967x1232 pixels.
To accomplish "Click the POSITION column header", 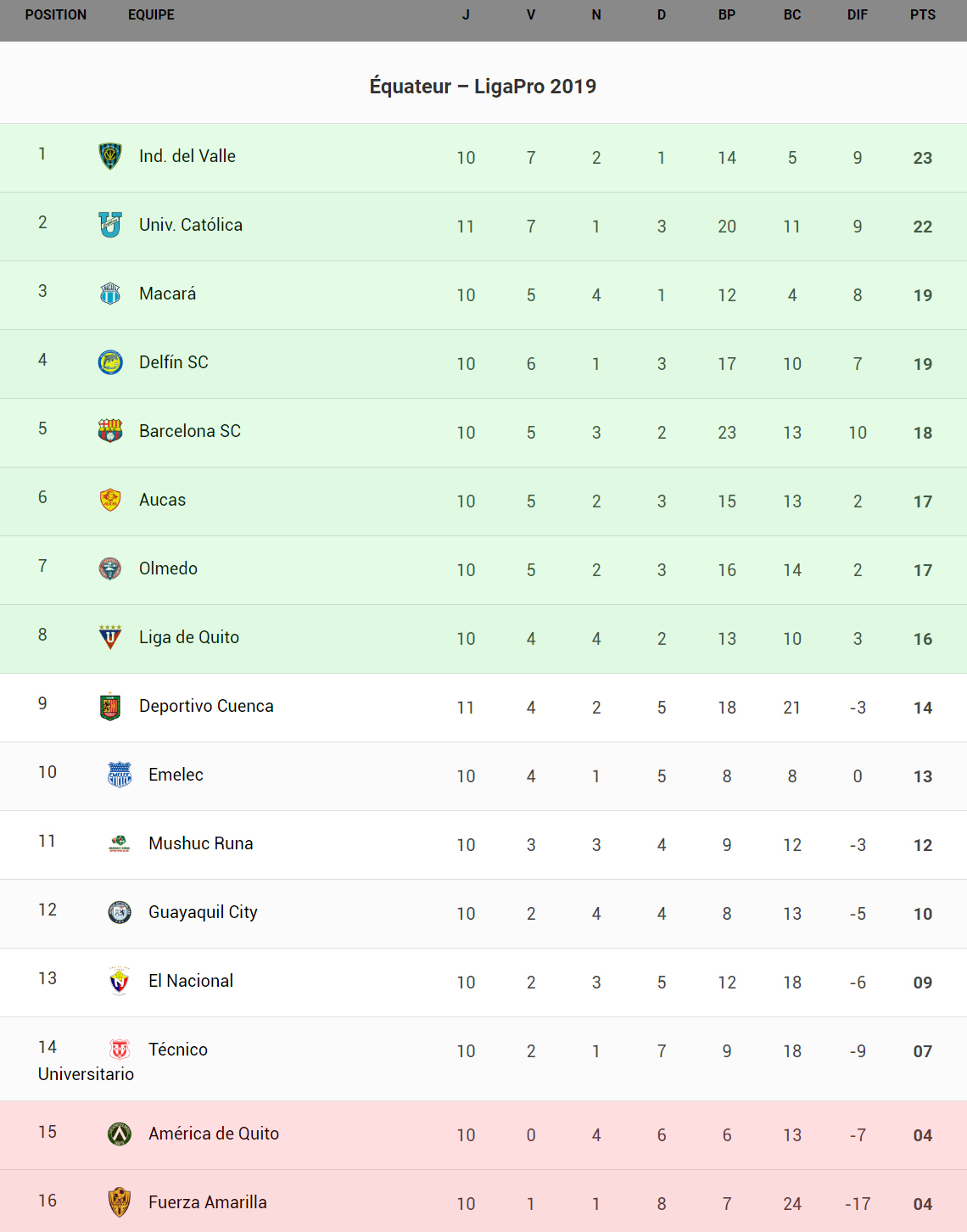I will pos(56,15).
